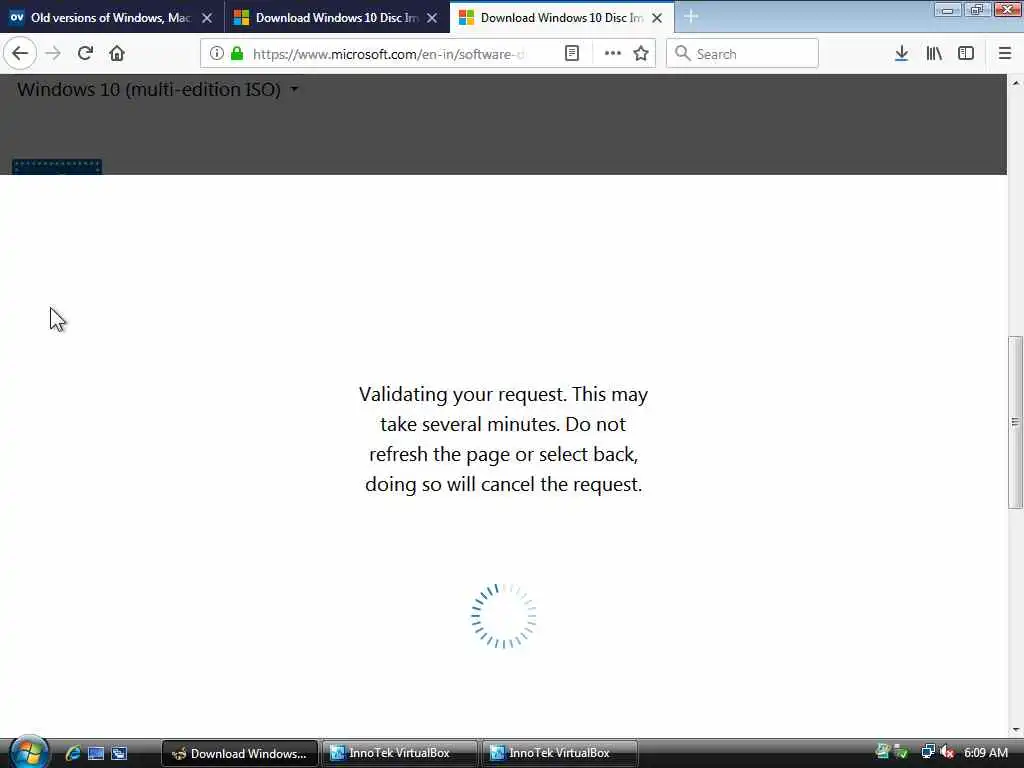
Task: Open the downloads panel
Action: 901,54
